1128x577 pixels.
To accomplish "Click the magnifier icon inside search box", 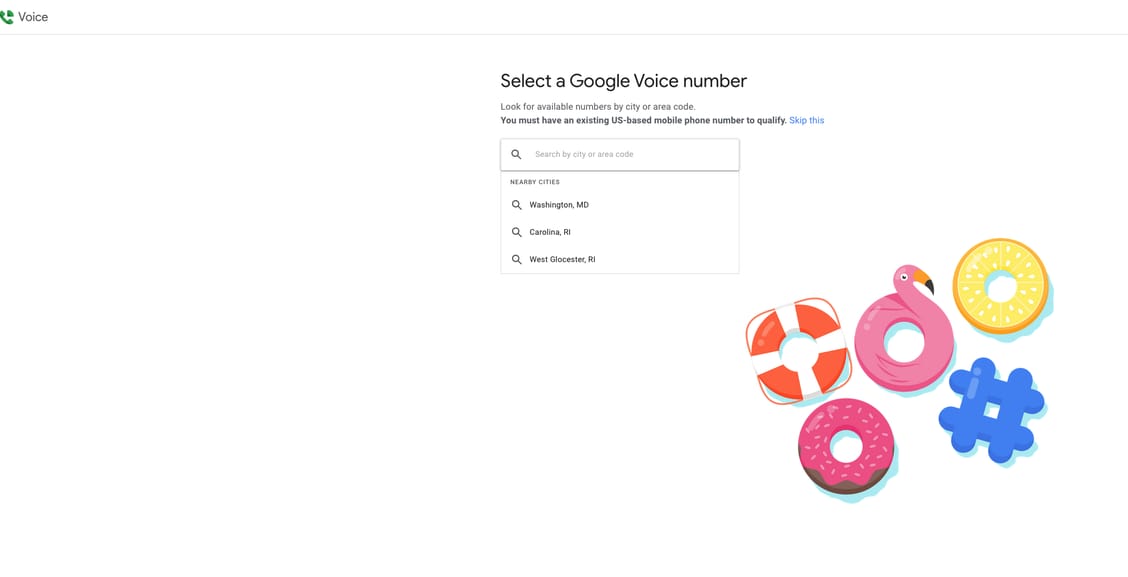I will 516,155.
